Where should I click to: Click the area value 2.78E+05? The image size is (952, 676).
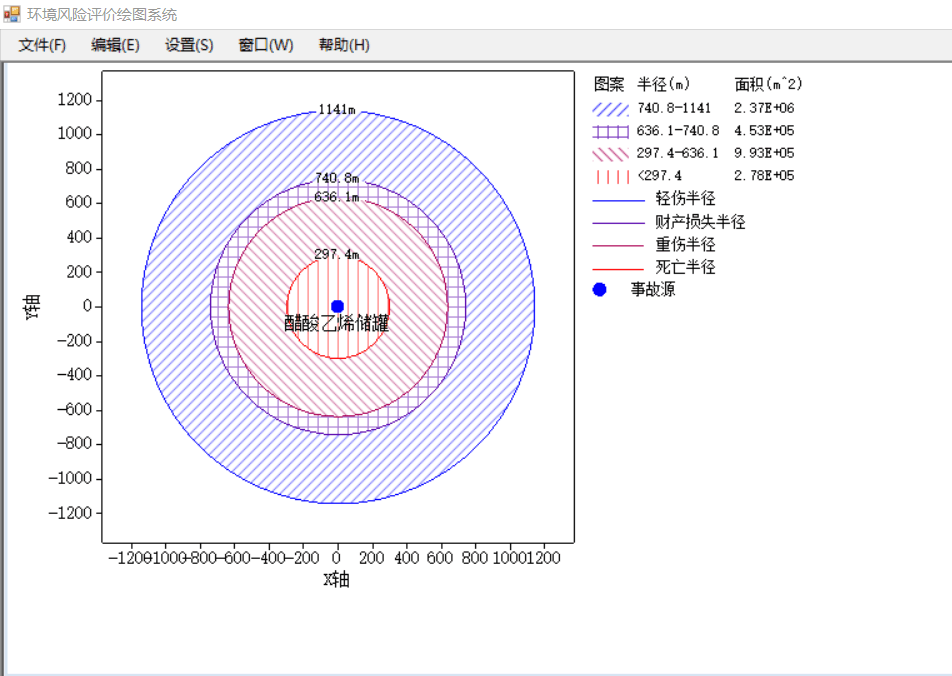click(764, 176)
